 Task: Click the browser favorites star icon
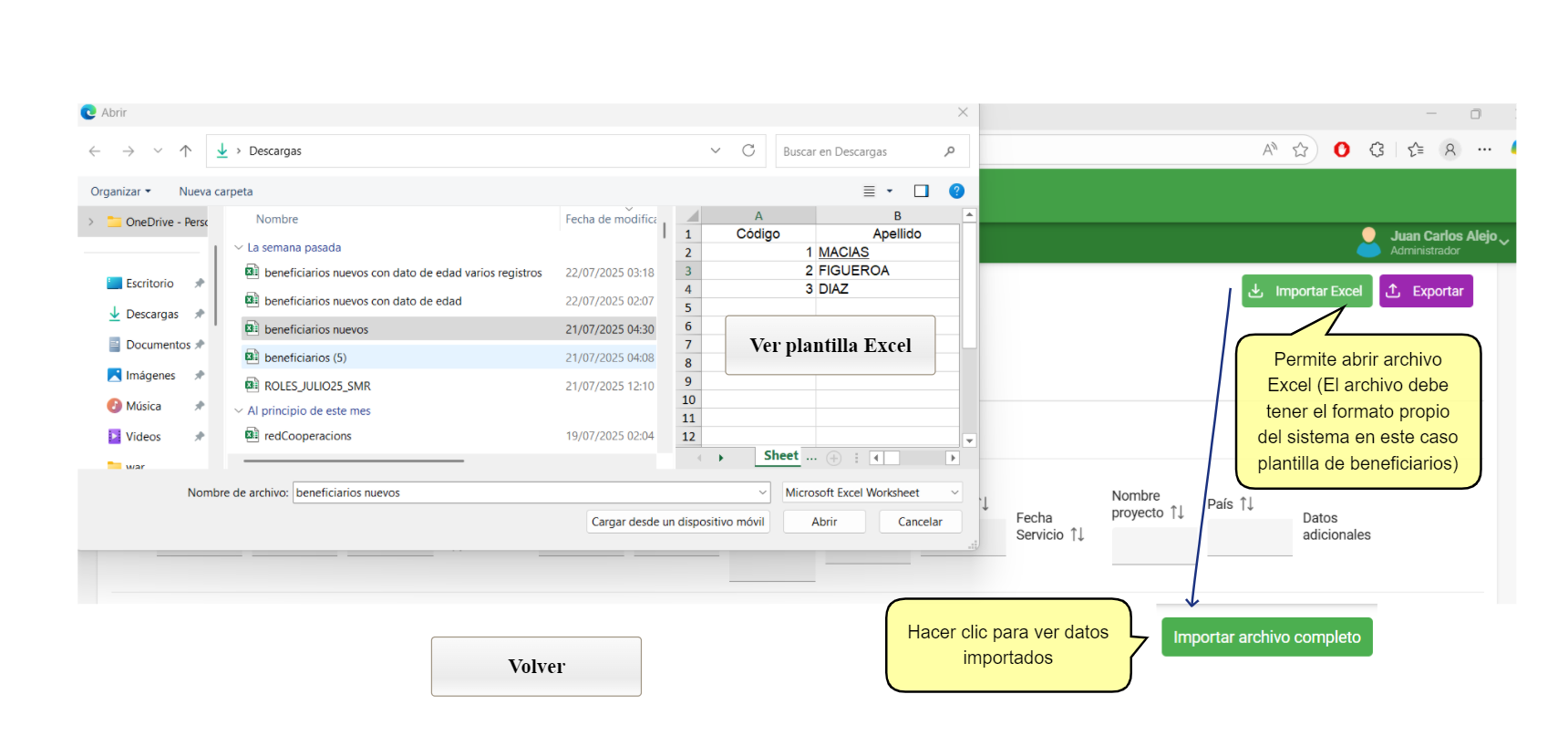[1300, 150]
